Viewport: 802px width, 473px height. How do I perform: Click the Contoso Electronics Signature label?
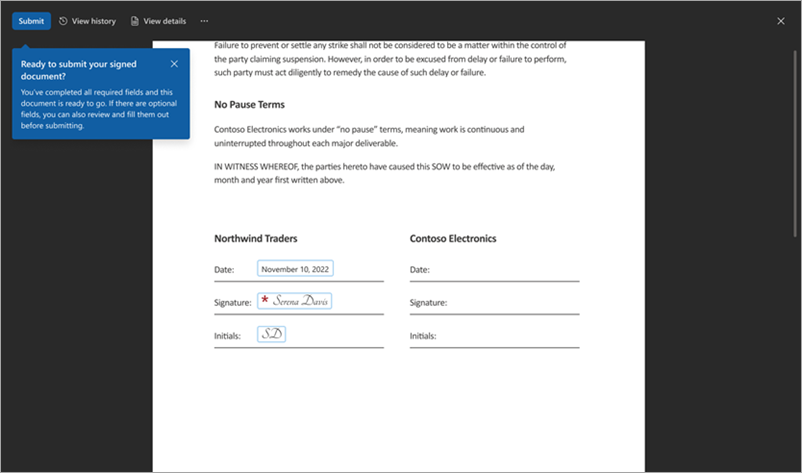tap(428, 303)
